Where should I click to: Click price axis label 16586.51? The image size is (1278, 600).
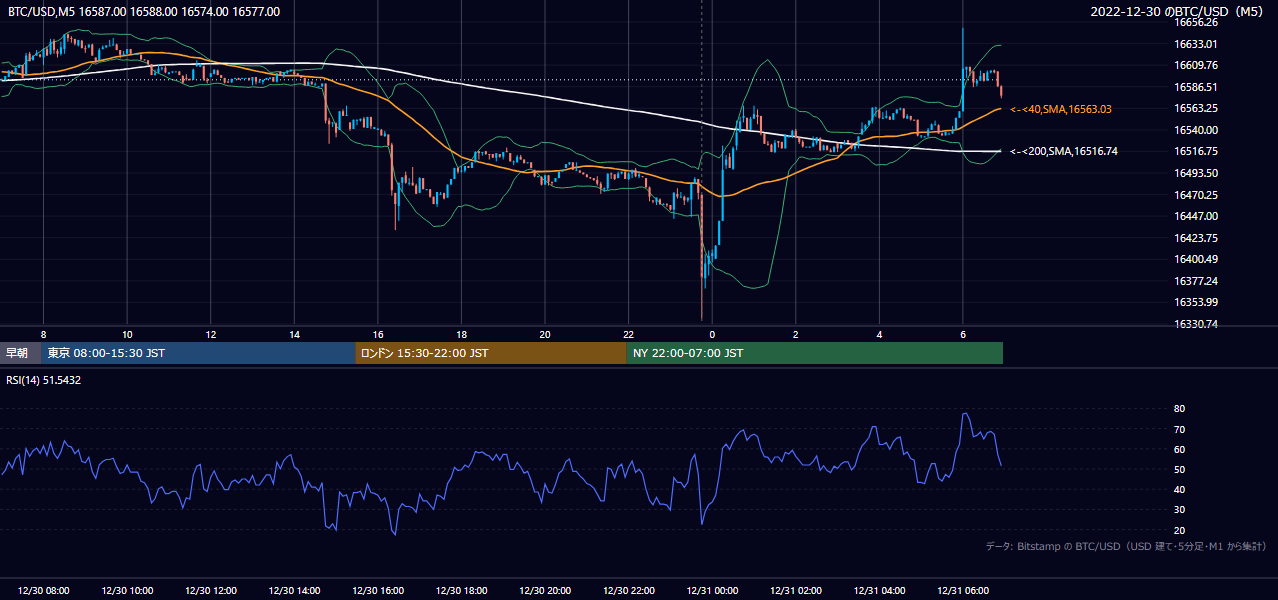pyautogui.click(x=1195, y=87)
